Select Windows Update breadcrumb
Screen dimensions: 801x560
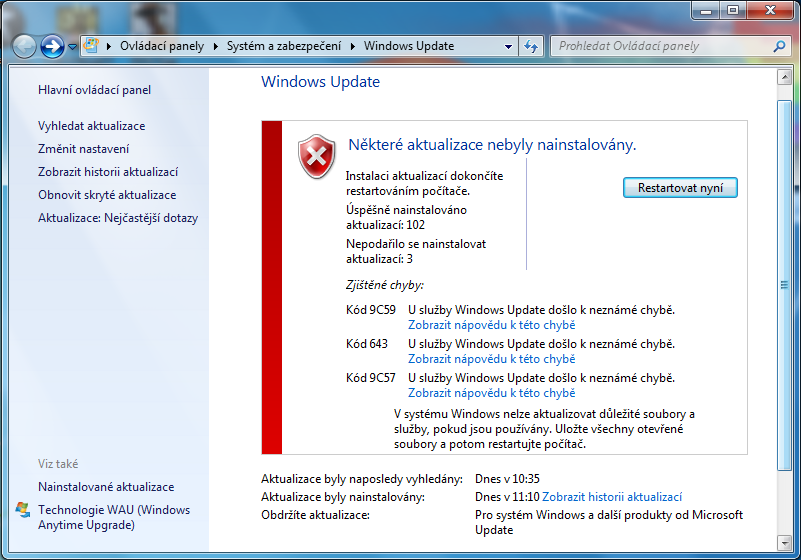(409, 46)
